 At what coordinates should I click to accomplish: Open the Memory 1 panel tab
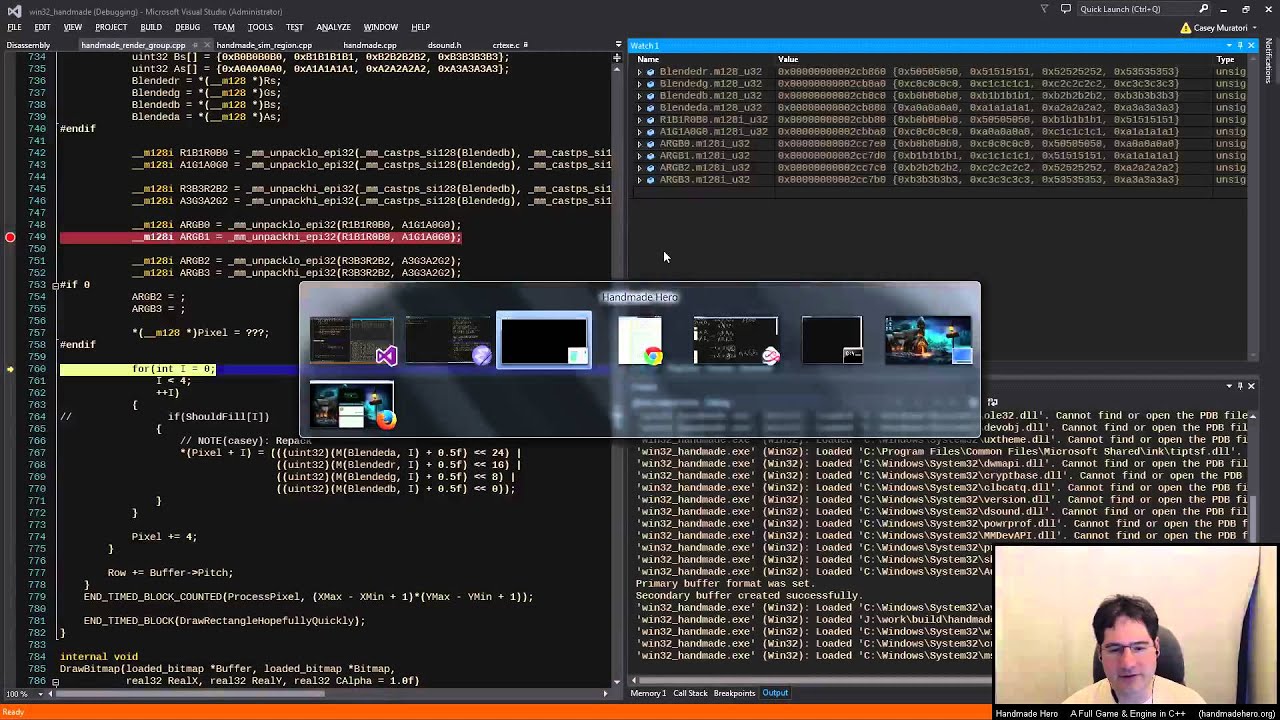(648, 693)
